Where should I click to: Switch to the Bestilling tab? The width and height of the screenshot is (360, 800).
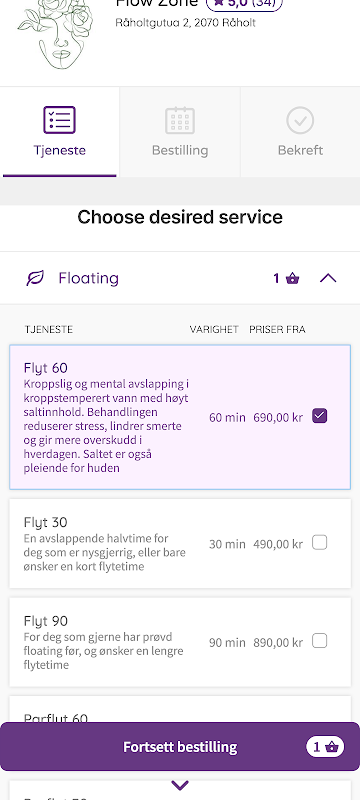pos(180,132)
